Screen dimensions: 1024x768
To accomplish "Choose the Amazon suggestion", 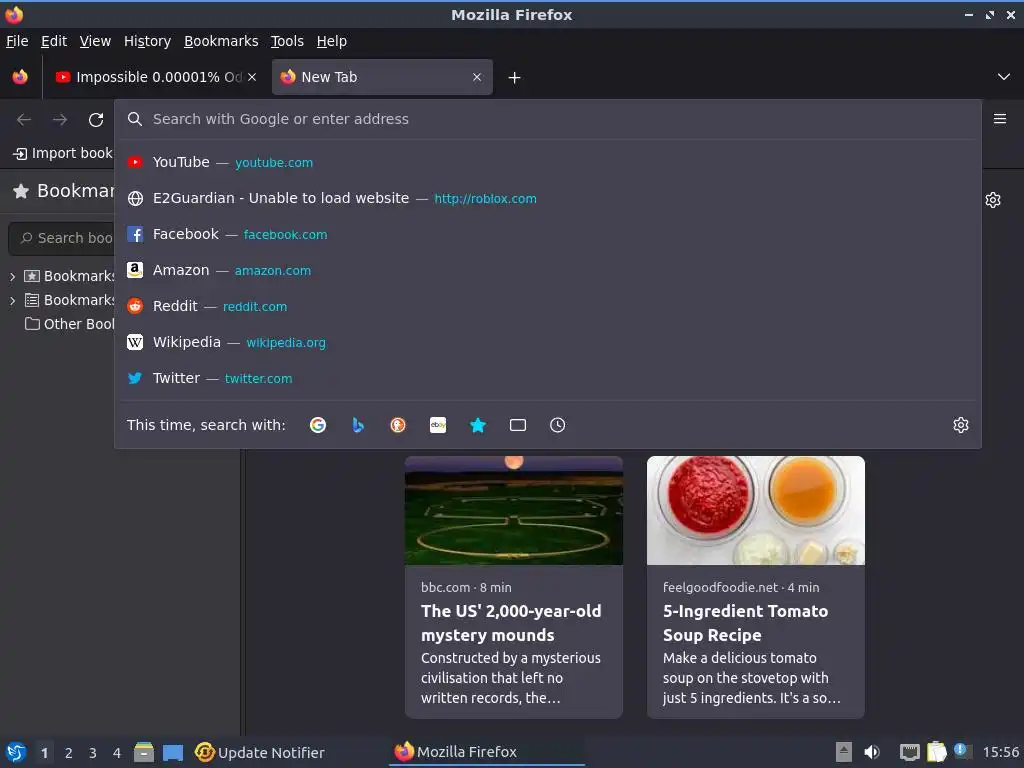I will click(548, 270).
